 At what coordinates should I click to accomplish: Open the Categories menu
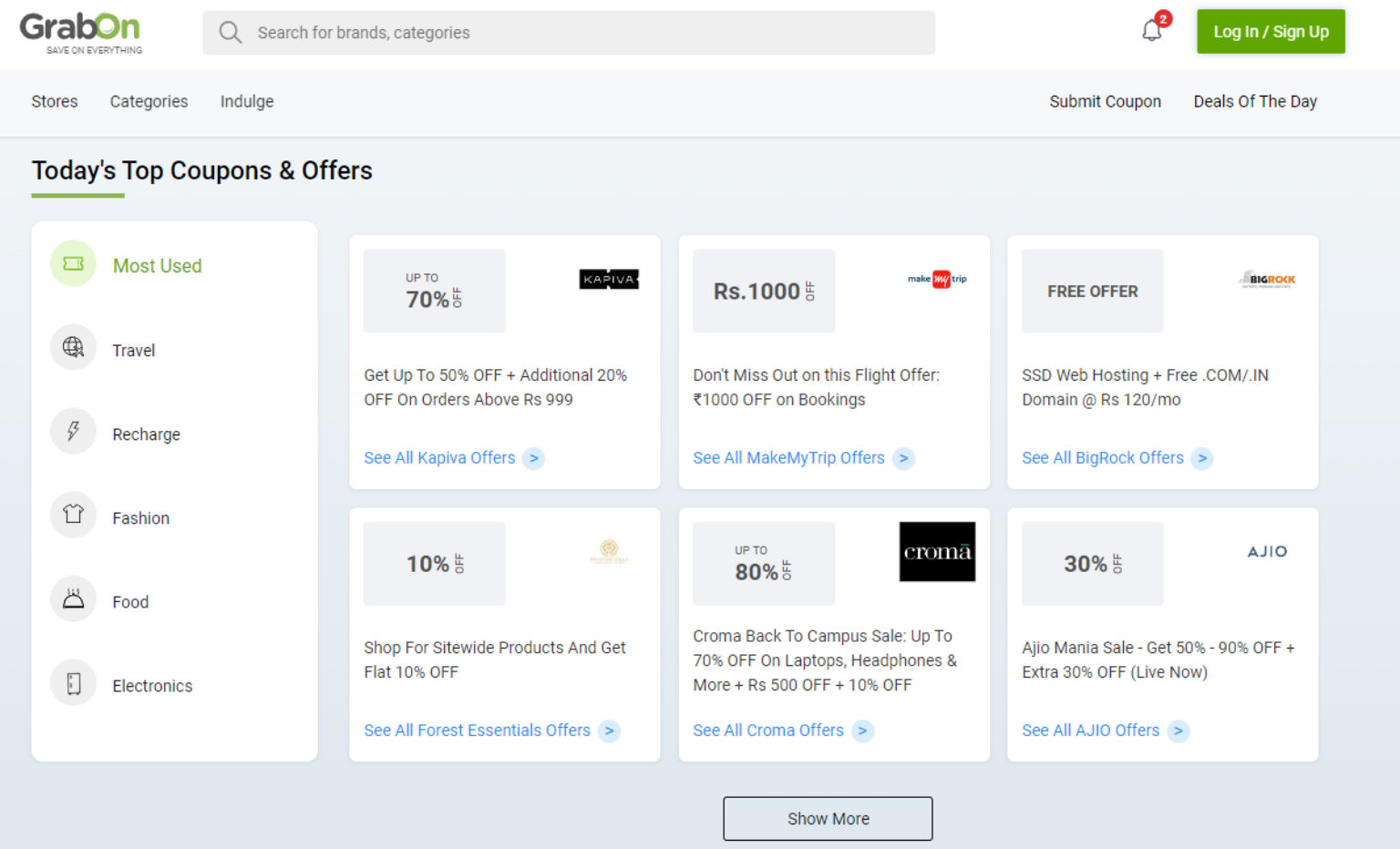point(149,101)
